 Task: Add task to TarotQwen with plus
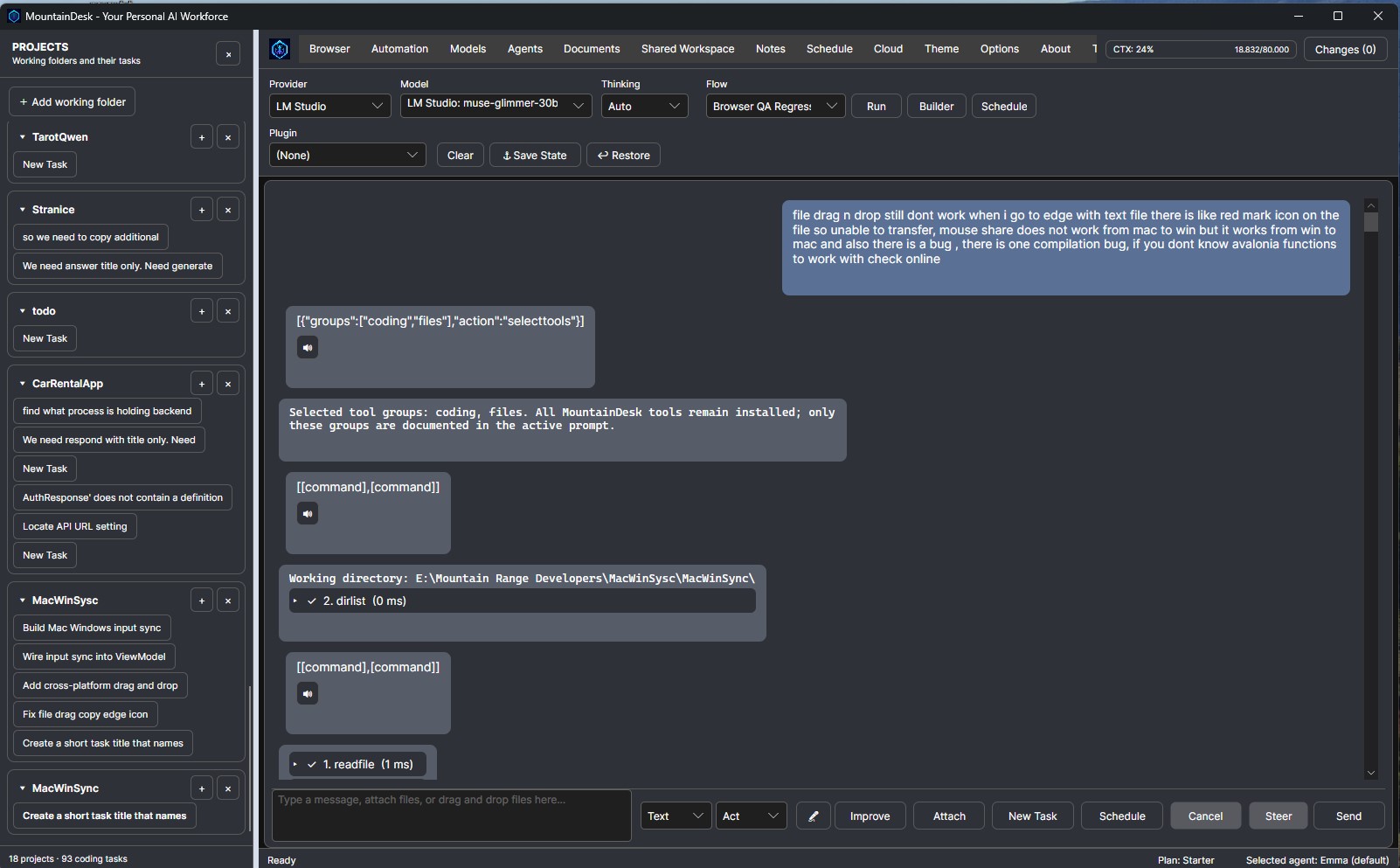[x=202, y=137]
